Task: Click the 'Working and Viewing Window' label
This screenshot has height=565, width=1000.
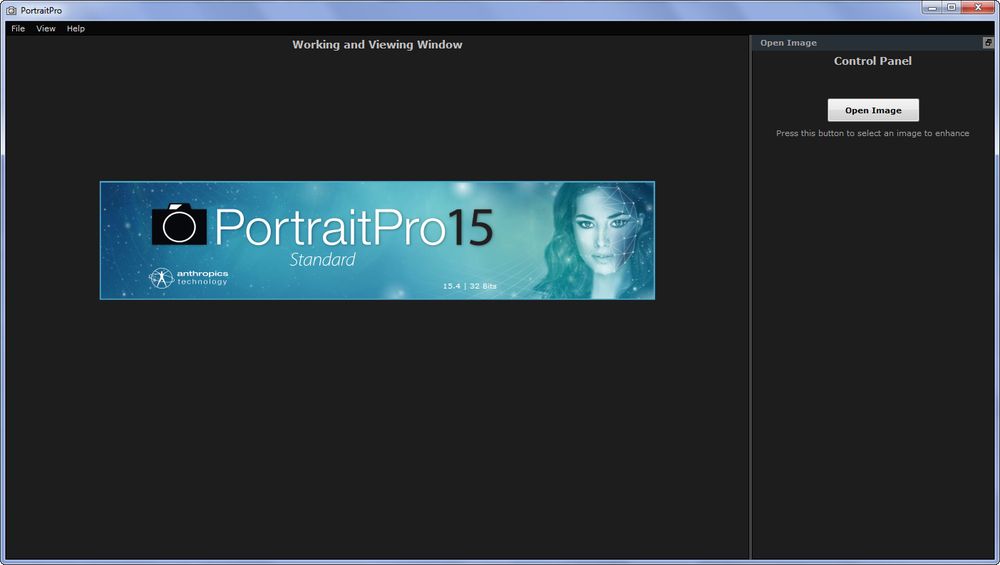Action: click(x=377, y=45)
